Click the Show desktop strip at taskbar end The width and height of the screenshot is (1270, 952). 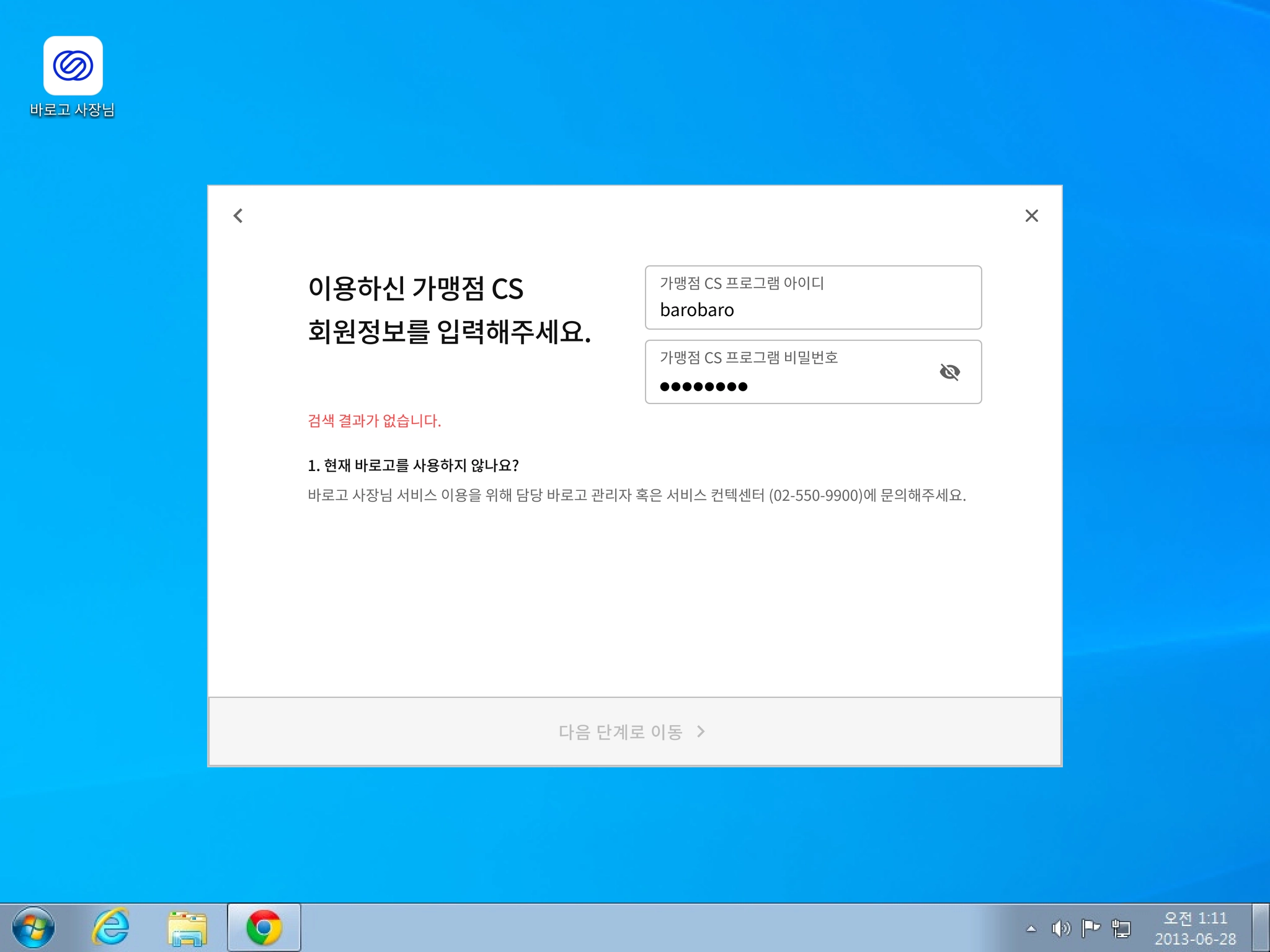tap(1261, 927)
